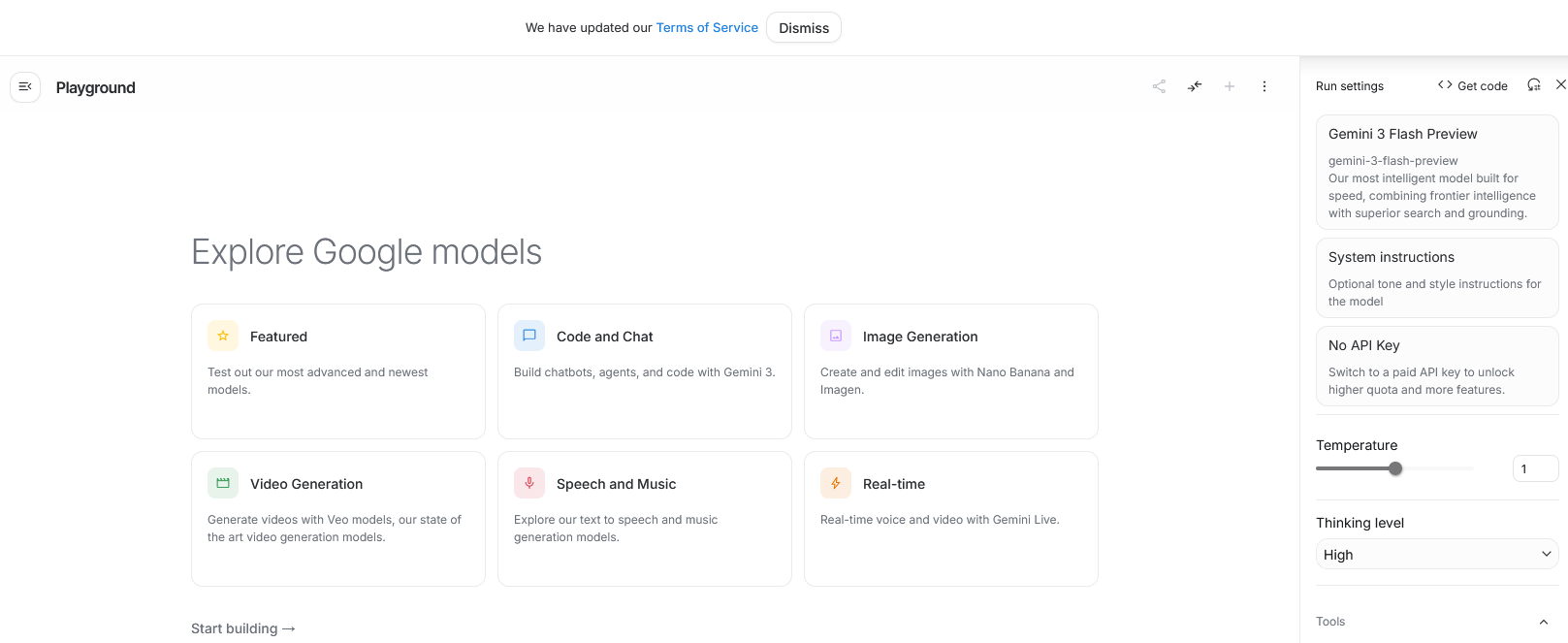Open the Featured models card
The width and height of the screenshot is (1568, 643).
(338, 371)
